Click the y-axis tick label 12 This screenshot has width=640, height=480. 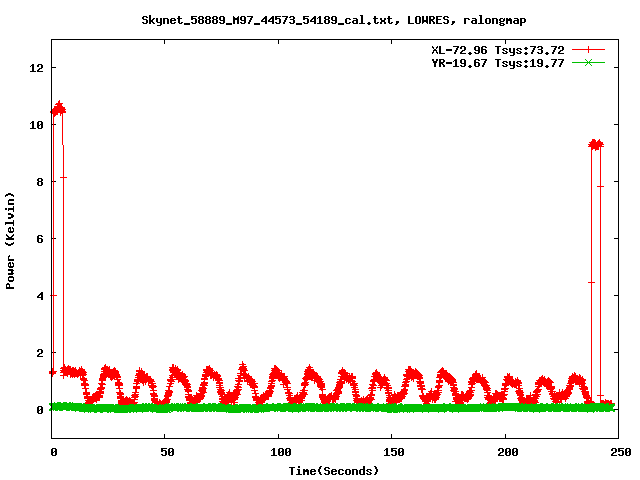pos(36,68)
